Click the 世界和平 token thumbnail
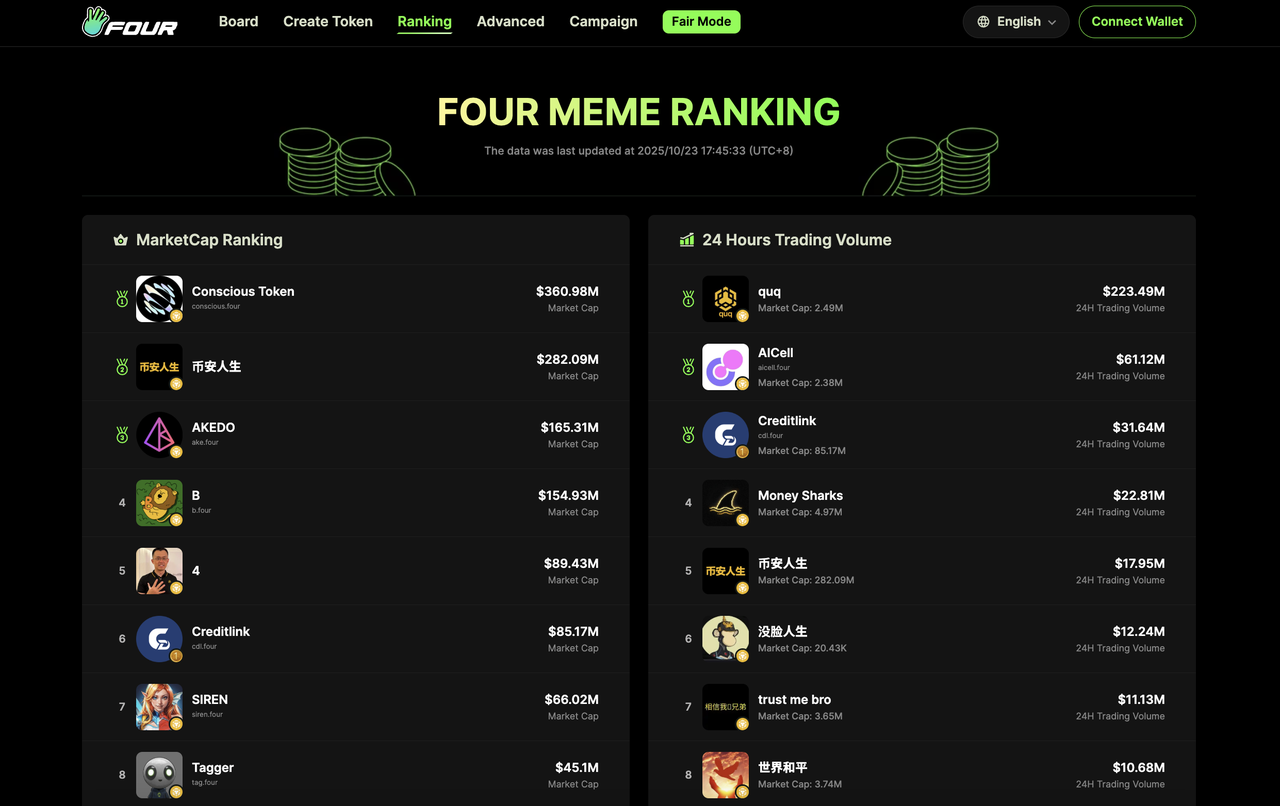Screen dimensions: 1280x806 tap(725, 775)
